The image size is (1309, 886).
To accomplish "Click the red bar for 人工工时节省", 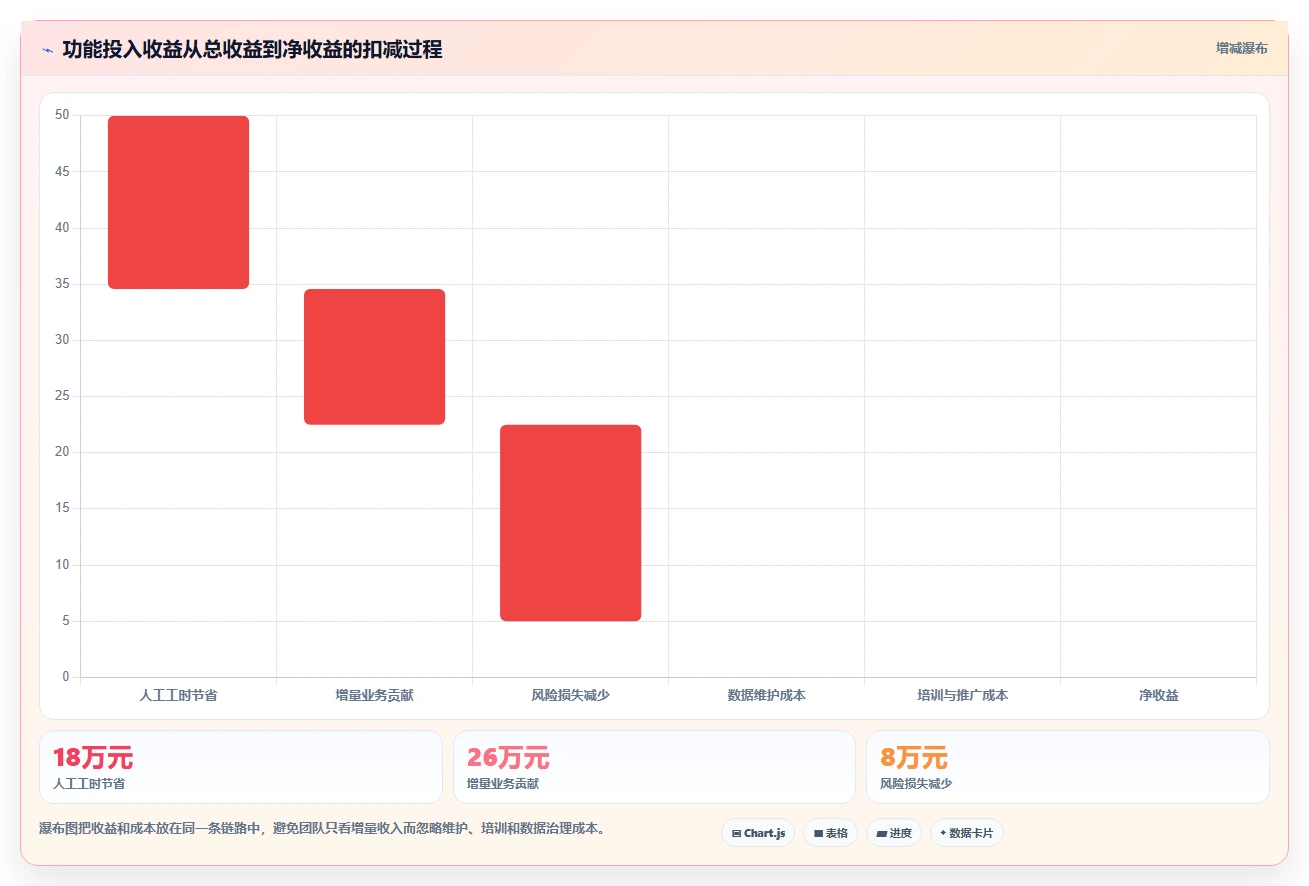I will (x=178, y=202).
